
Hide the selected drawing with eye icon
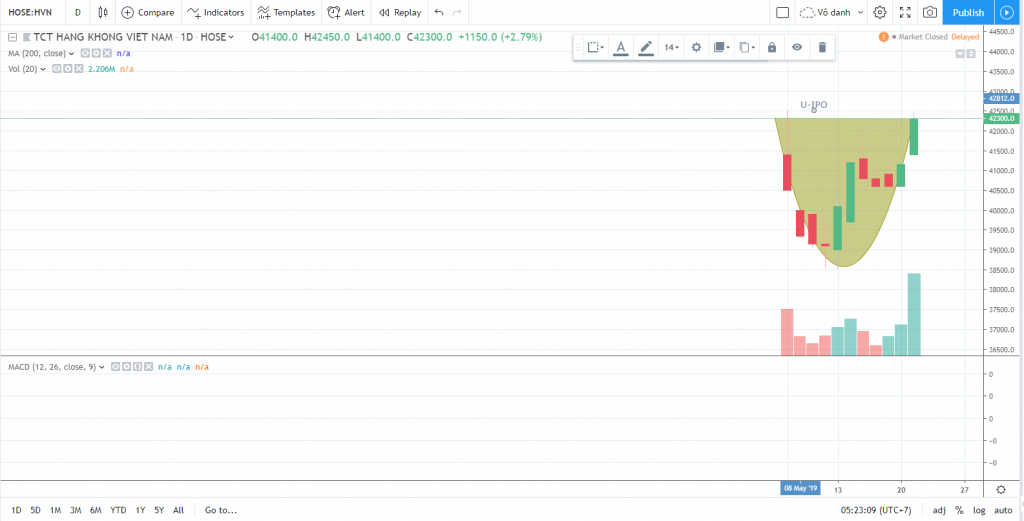click(x=797, y=47)
